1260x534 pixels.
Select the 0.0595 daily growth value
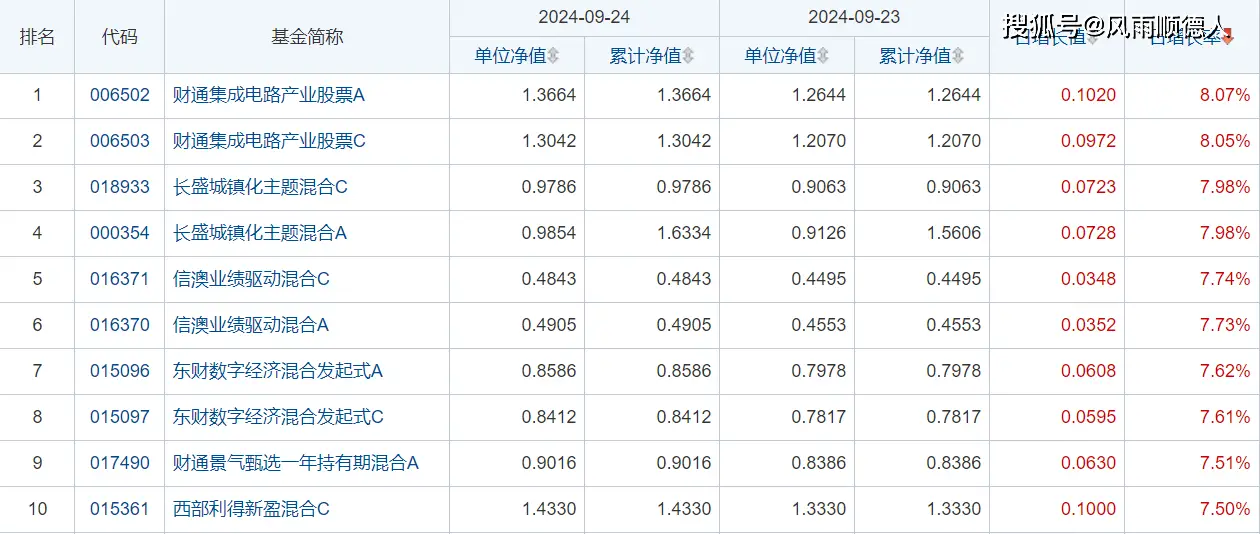[1089, 417]
